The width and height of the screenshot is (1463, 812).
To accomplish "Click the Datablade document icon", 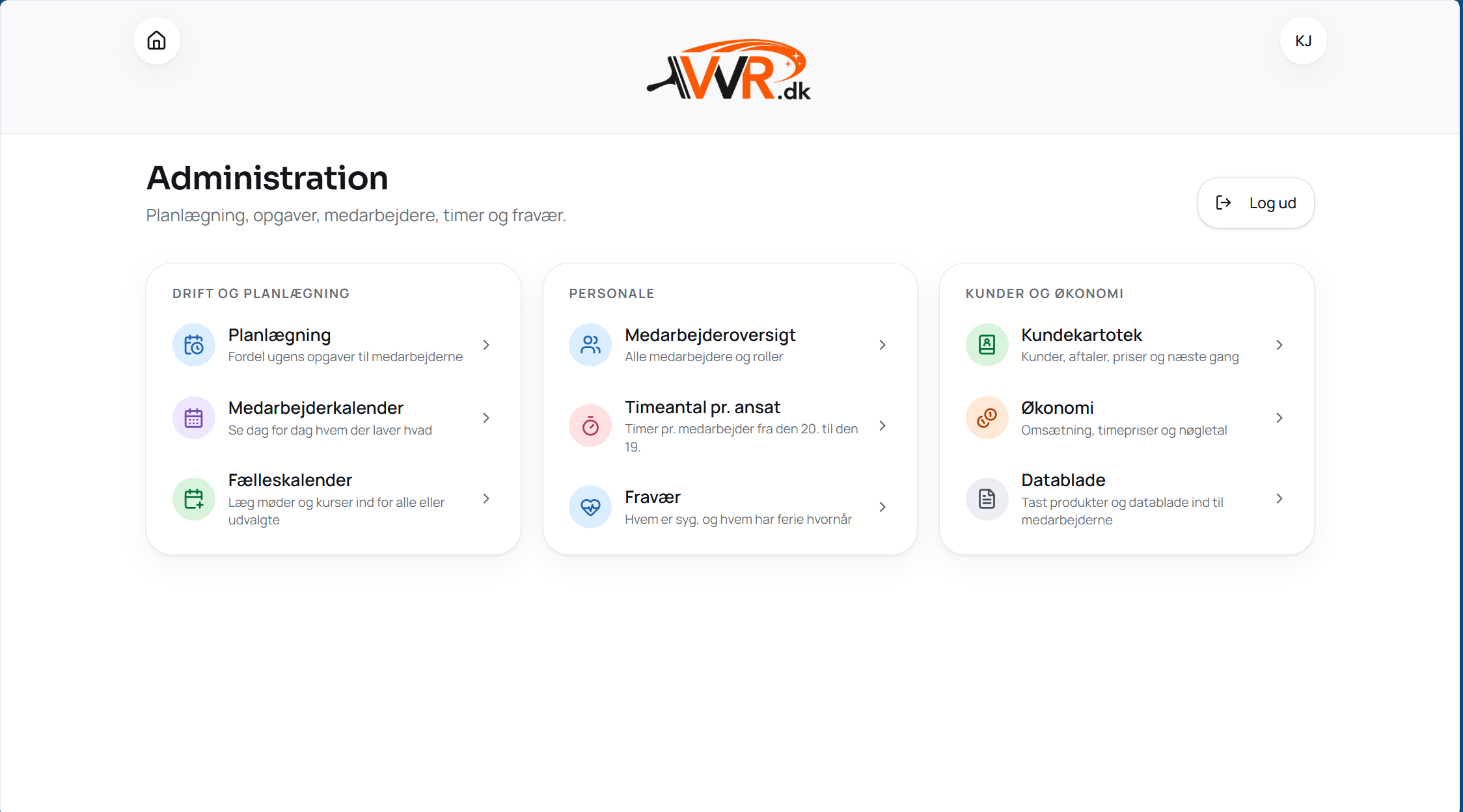I will [x=987, y=499].
